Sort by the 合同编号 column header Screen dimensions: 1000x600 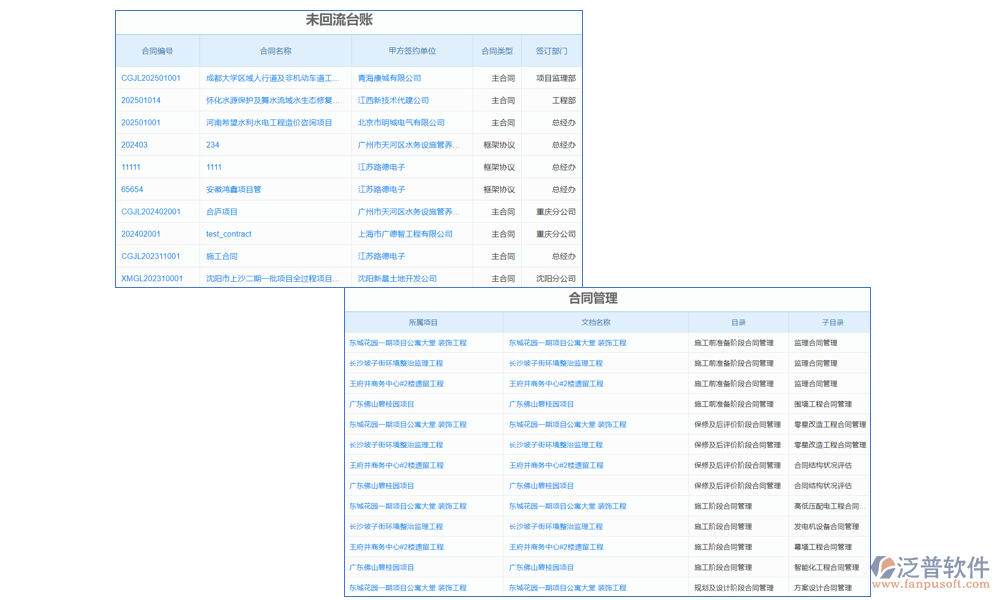point(157,50)
